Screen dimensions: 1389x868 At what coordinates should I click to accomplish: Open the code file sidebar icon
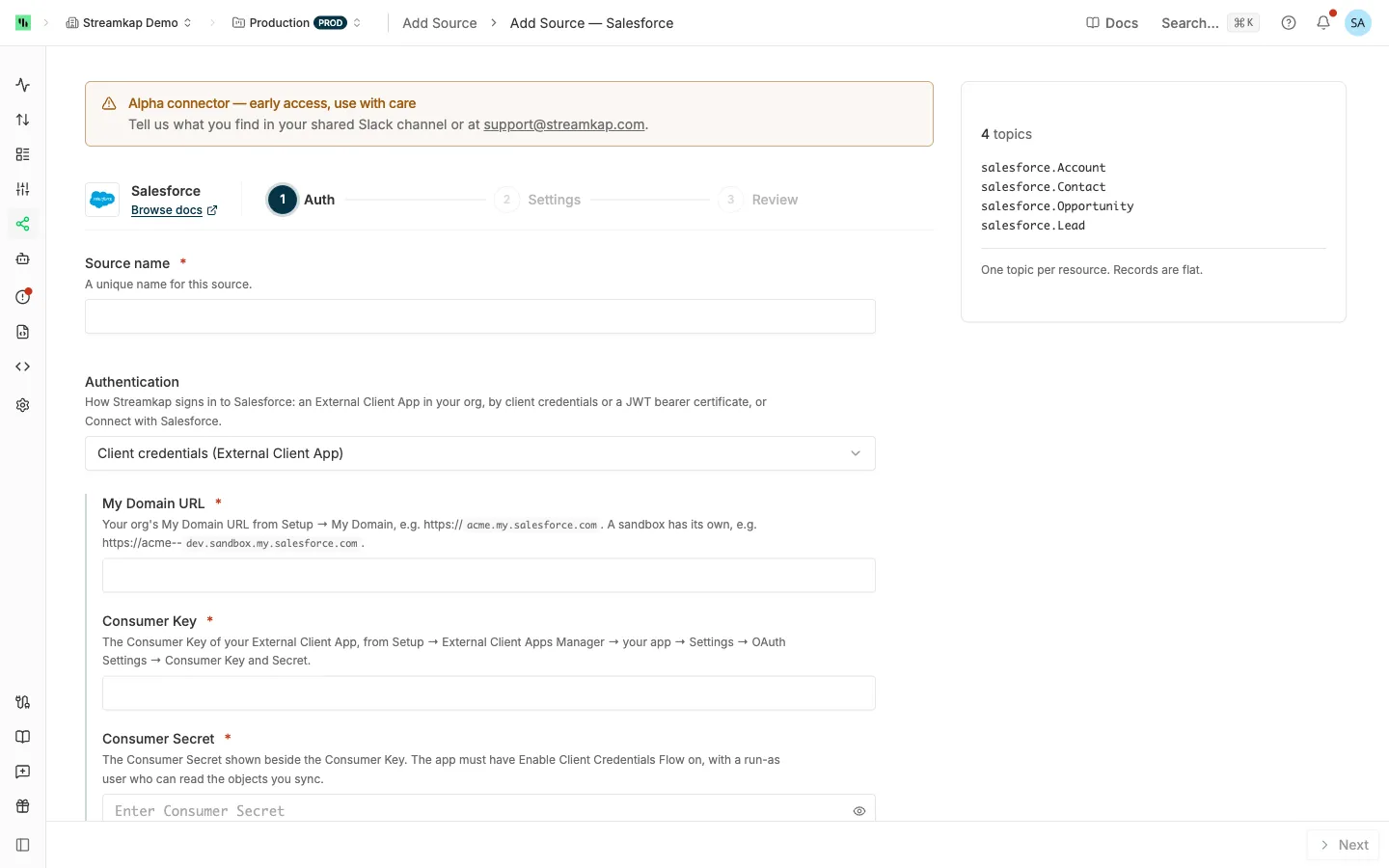pyautogui.click(x=23, y=332)
